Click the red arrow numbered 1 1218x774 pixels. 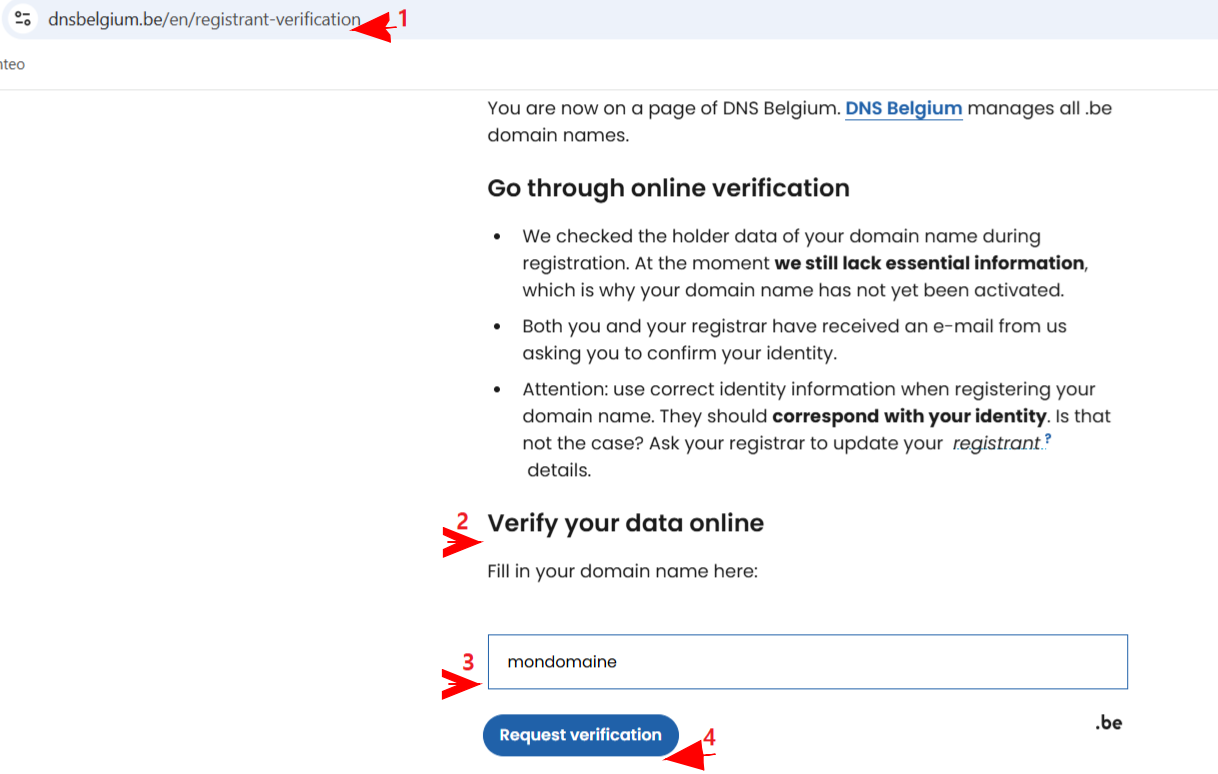point(372,27)
